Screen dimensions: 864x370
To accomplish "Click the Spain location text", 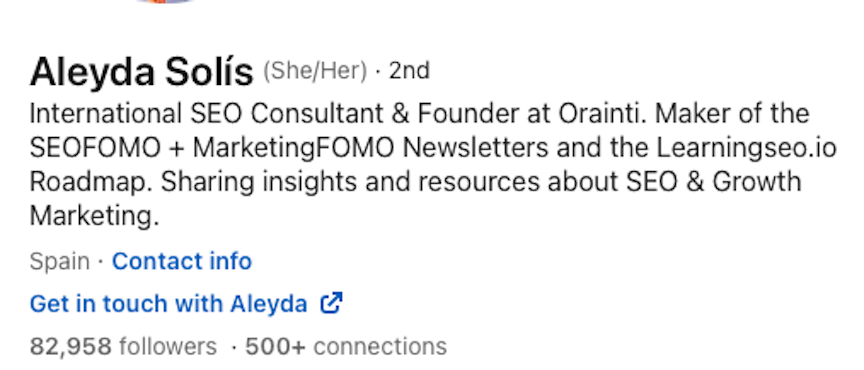I will 60,261.
